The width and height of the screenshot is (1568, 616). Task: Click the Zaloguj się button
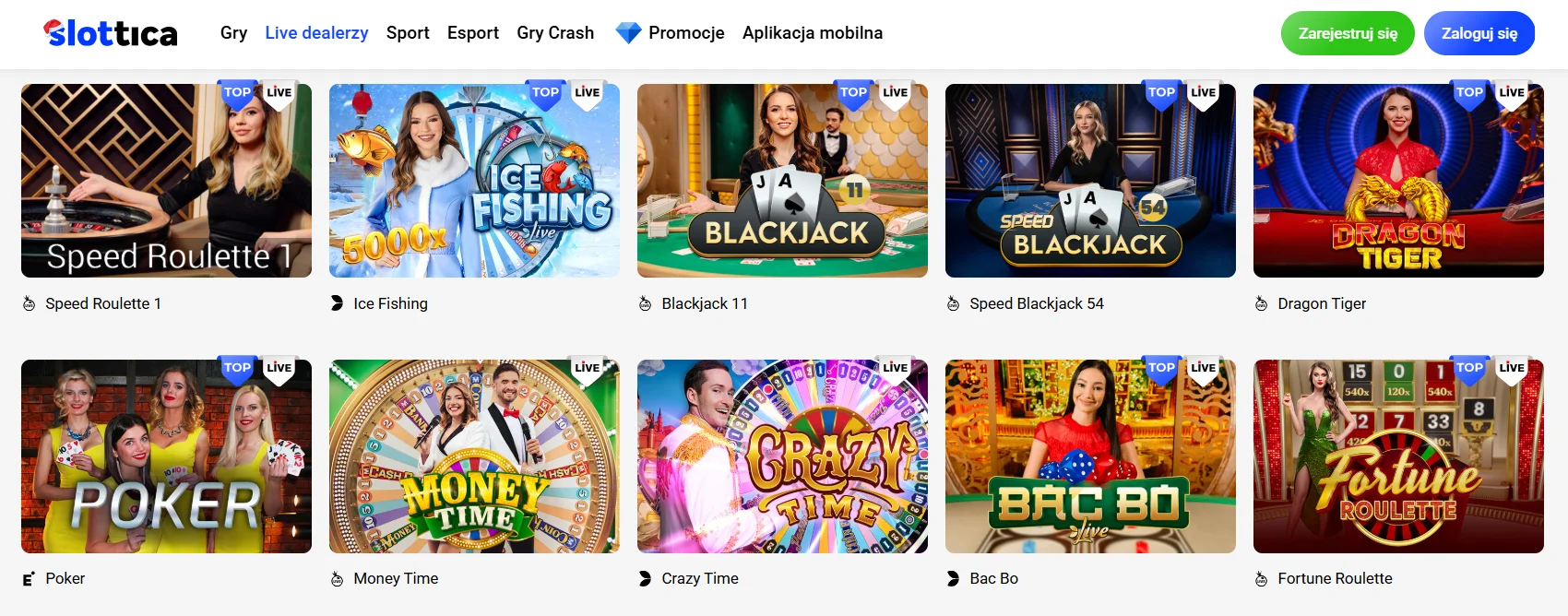[1479, 33]
